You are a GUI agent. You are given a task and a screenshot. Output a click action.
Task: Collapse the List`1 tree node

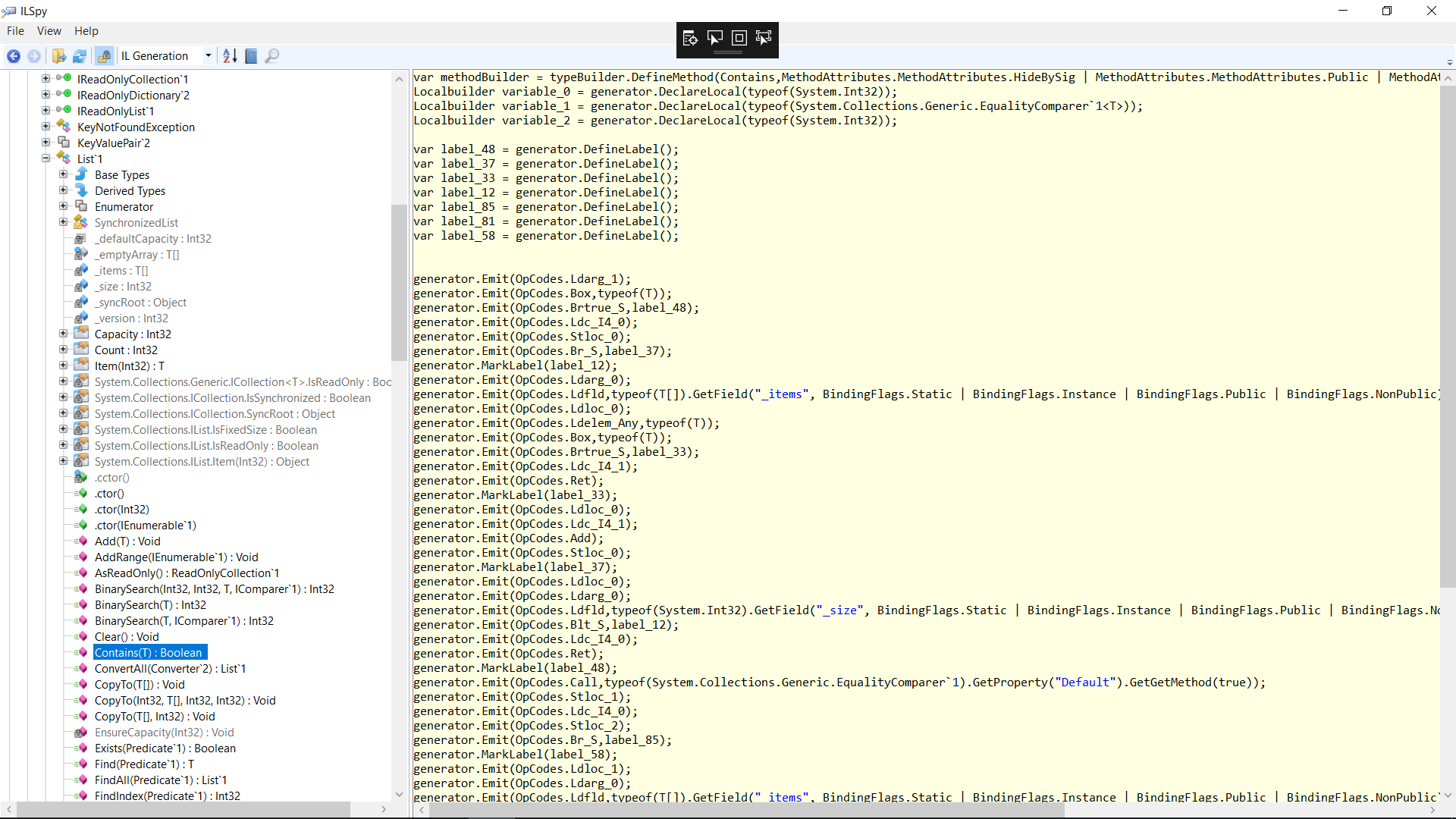45,158
